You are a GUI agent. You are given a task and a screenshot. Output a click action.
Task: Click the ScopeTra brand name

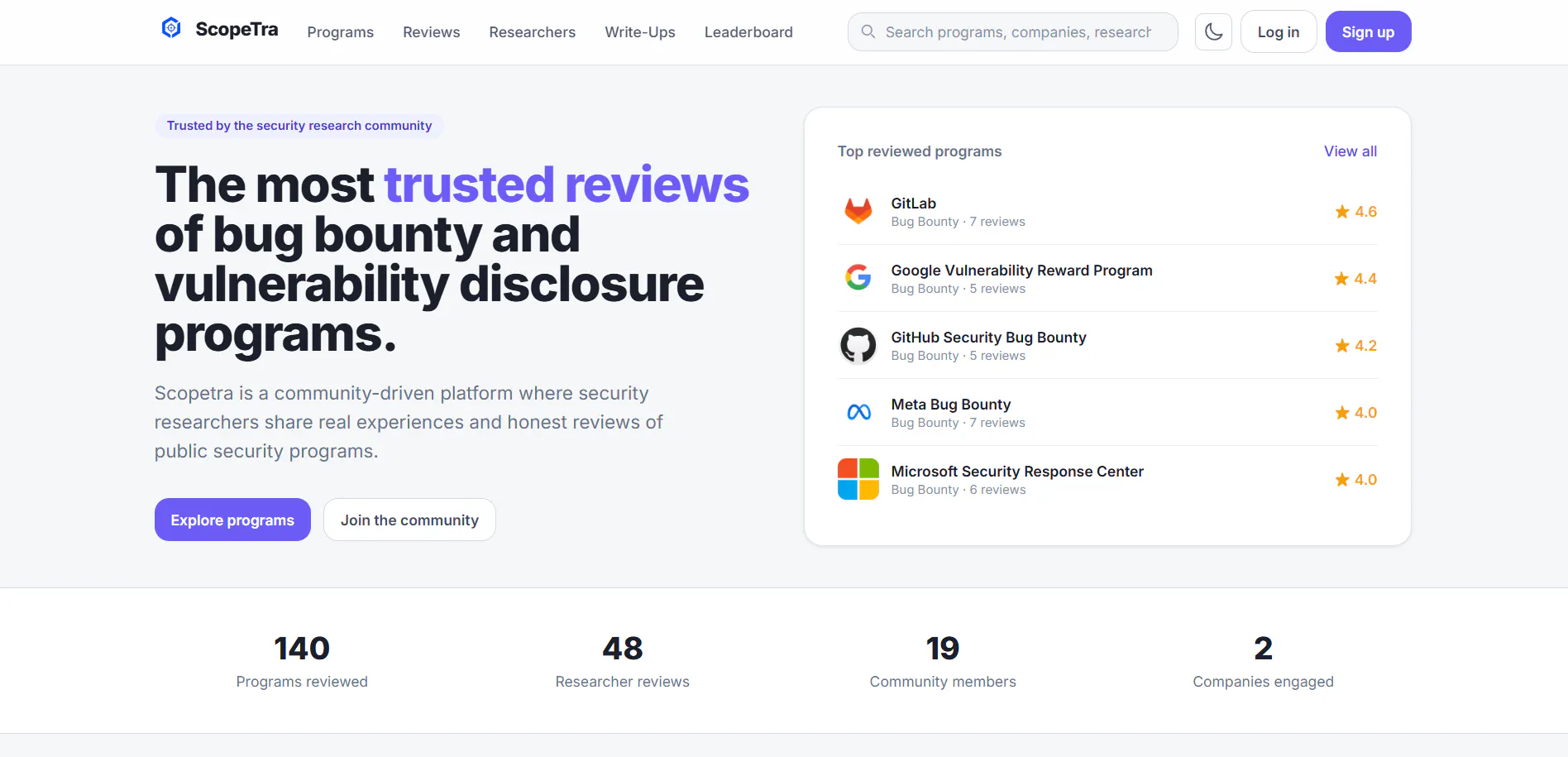coord(237,30)
